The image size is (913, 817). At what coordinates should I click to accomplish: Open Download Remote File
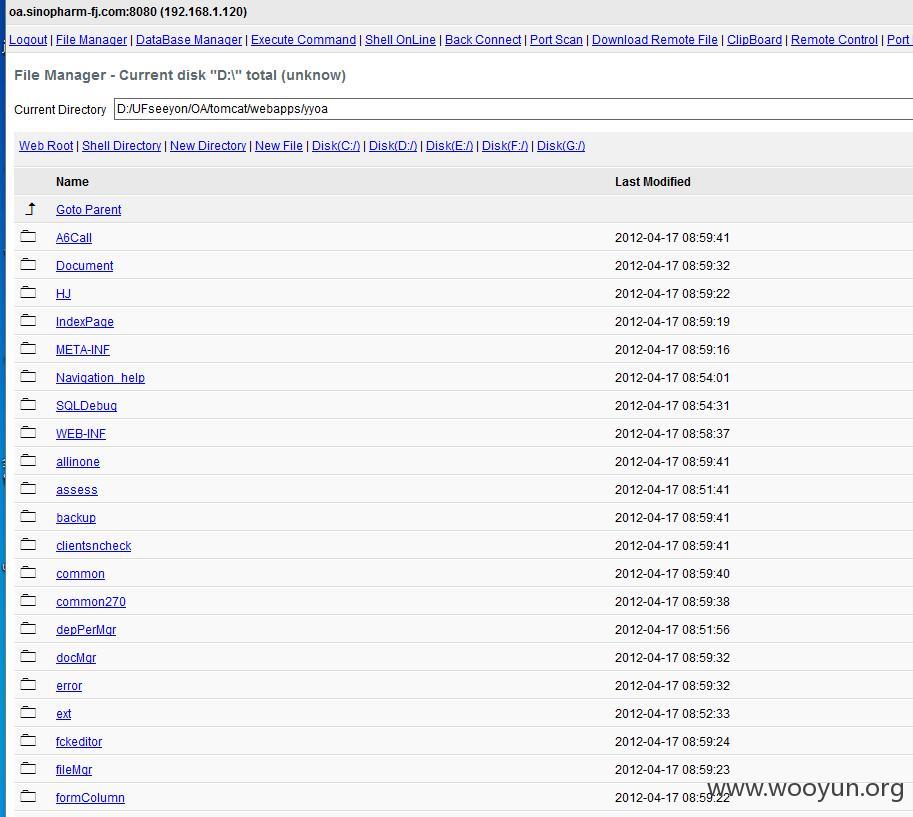click(654, 40)
